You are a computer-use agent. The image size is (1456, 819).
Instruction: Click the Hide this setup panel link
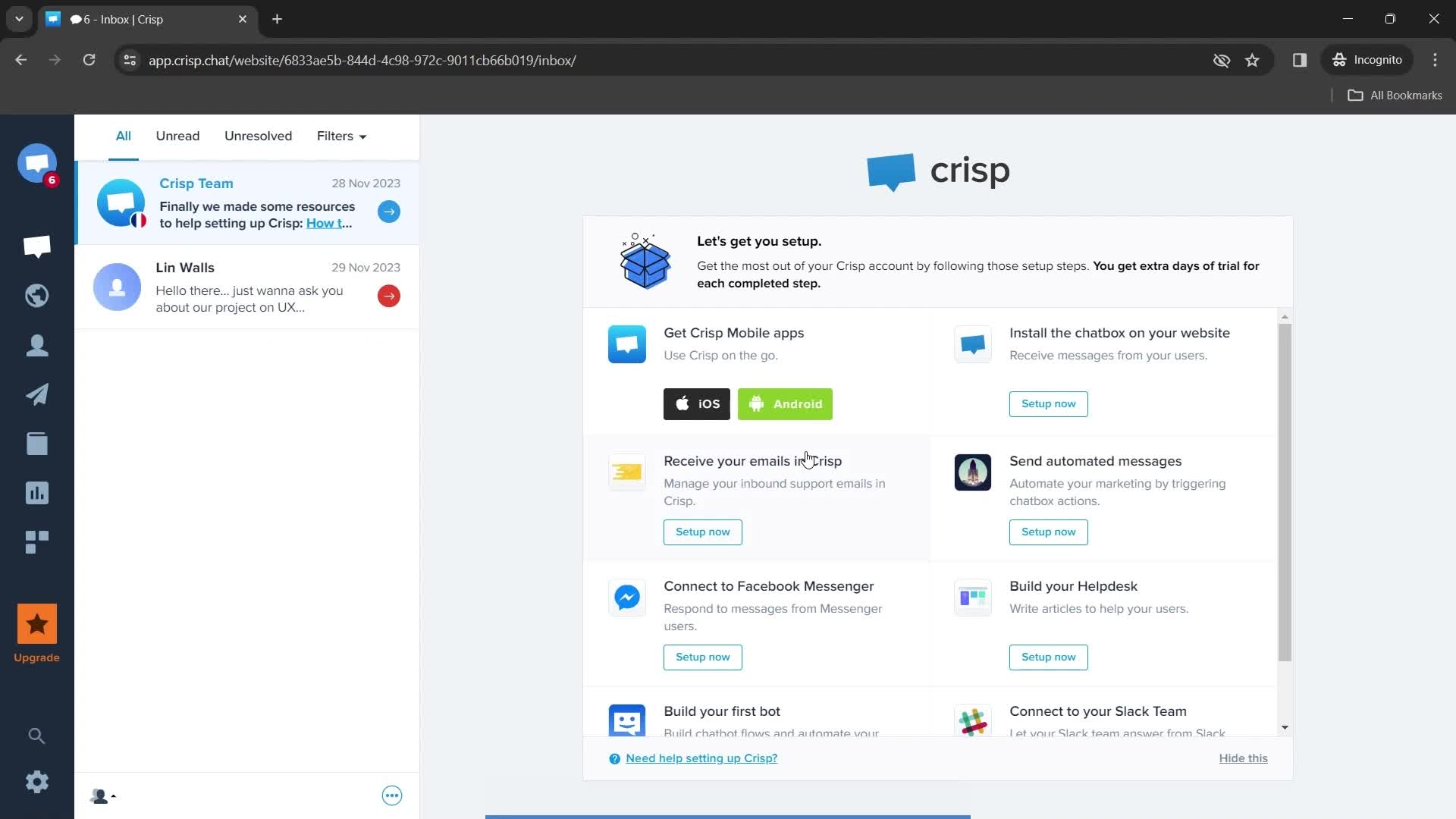(1243, 758)
